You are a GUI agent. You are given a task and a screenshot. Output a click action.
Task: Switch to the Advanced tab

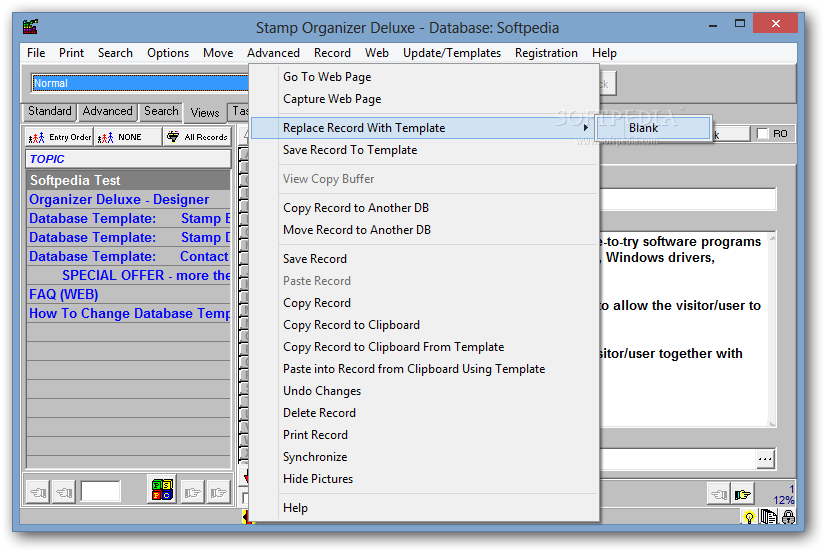click(x=107, y=112)
